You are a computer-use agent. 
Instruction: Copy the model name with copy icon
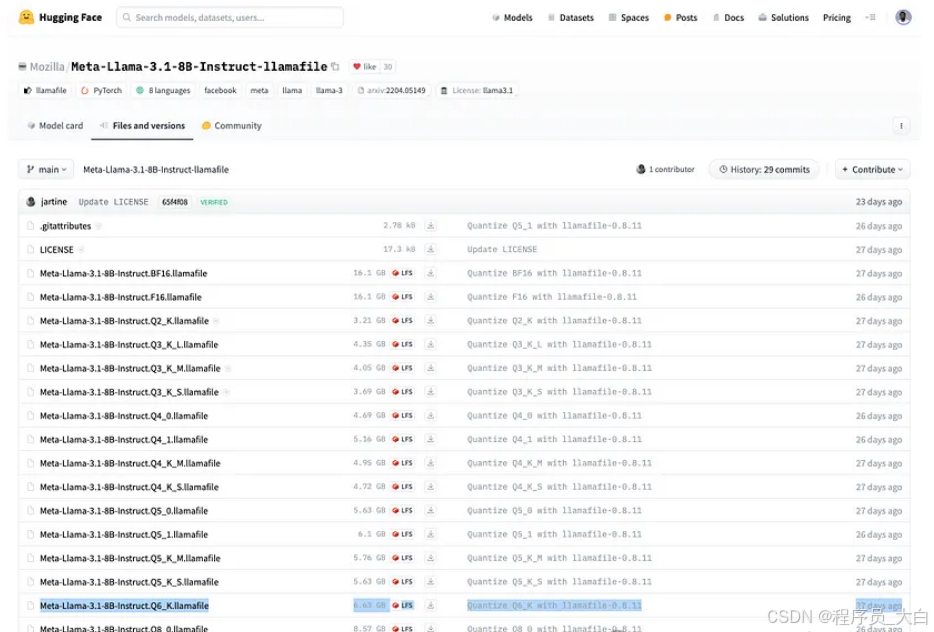click(x=335, y=67)
